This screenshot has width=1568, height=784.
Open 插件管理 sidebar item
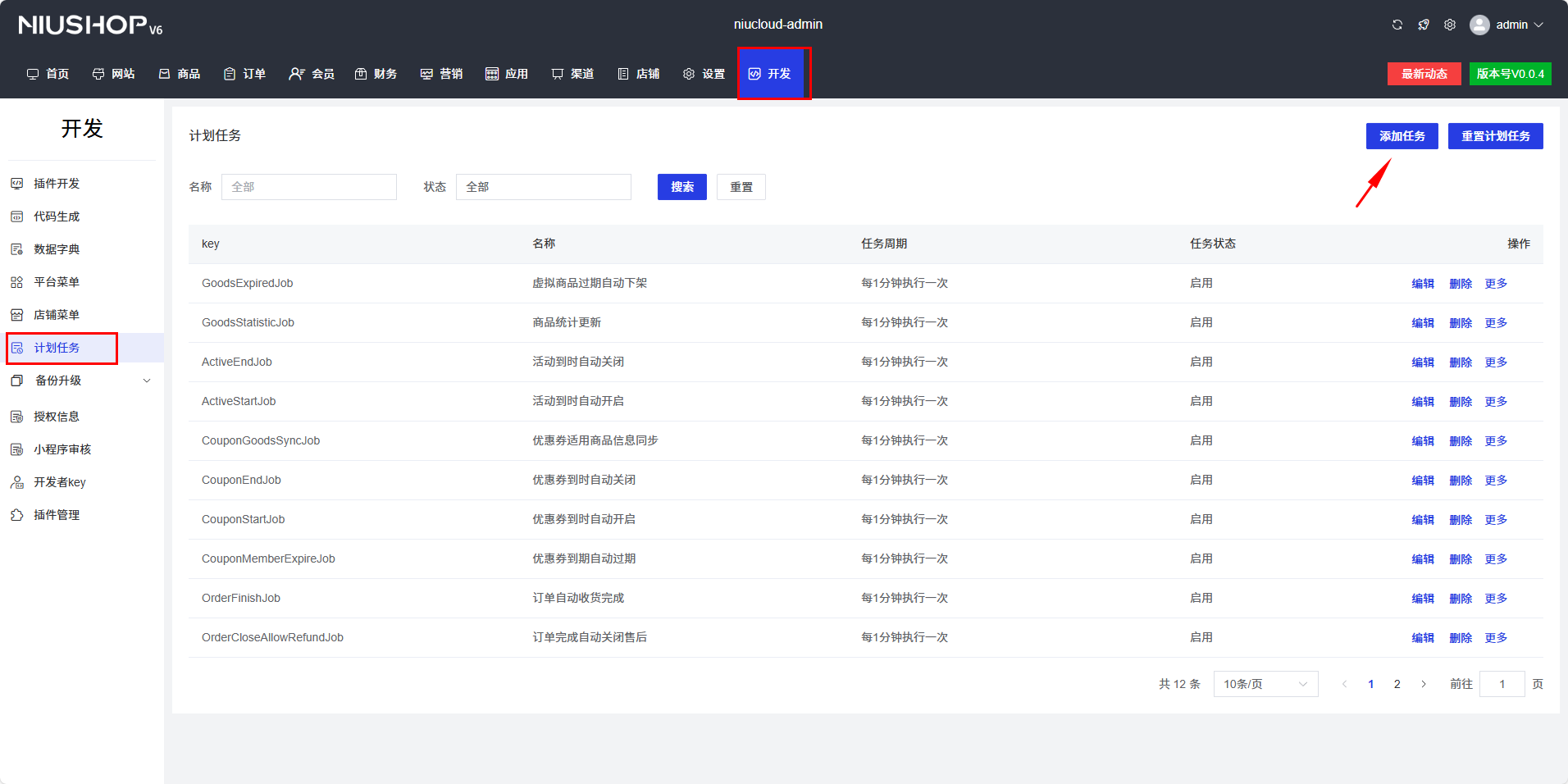click(x=57, y=515)
